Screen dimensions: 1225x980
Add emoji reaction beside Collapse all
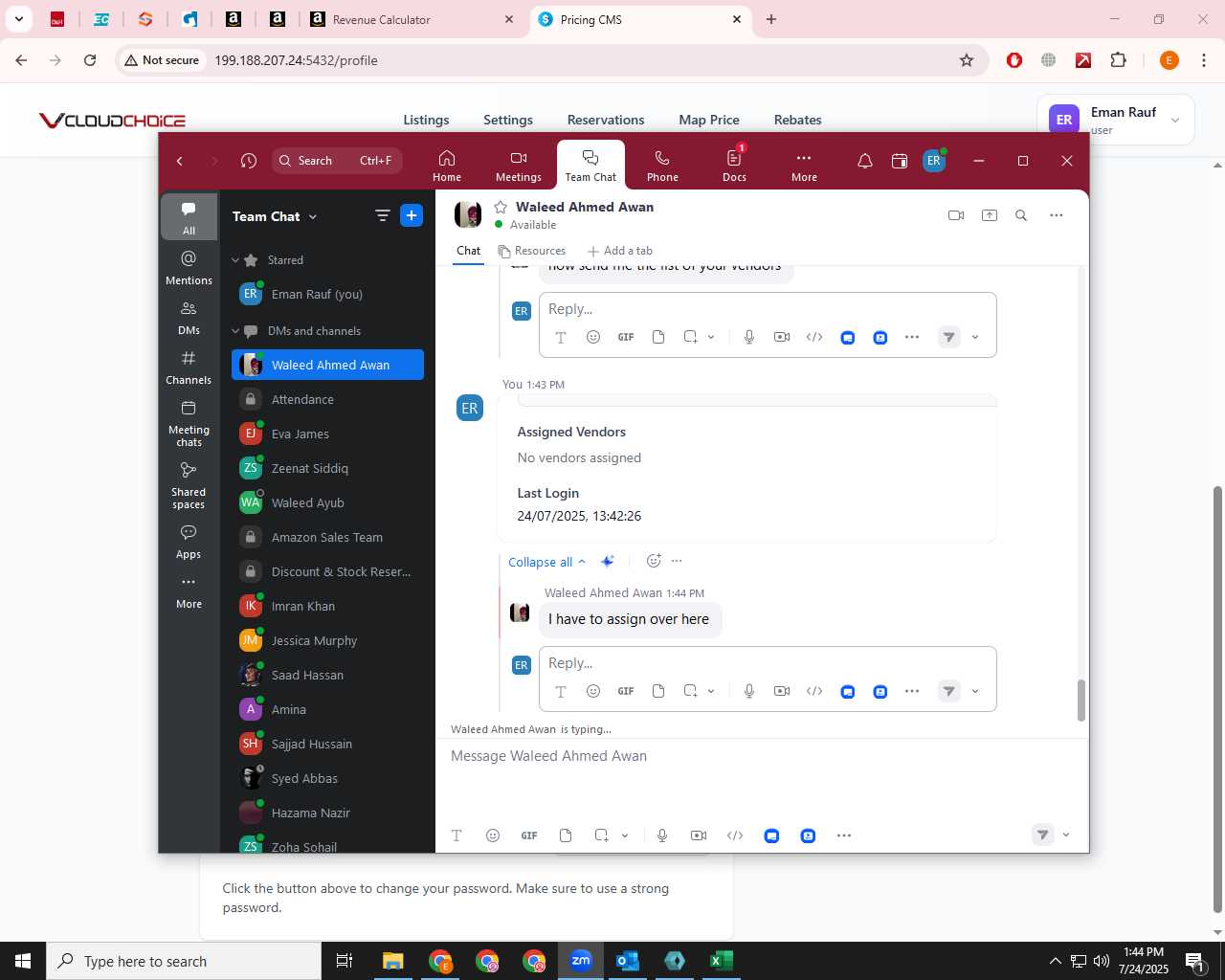pyautogui.click(x=654, y=561)
